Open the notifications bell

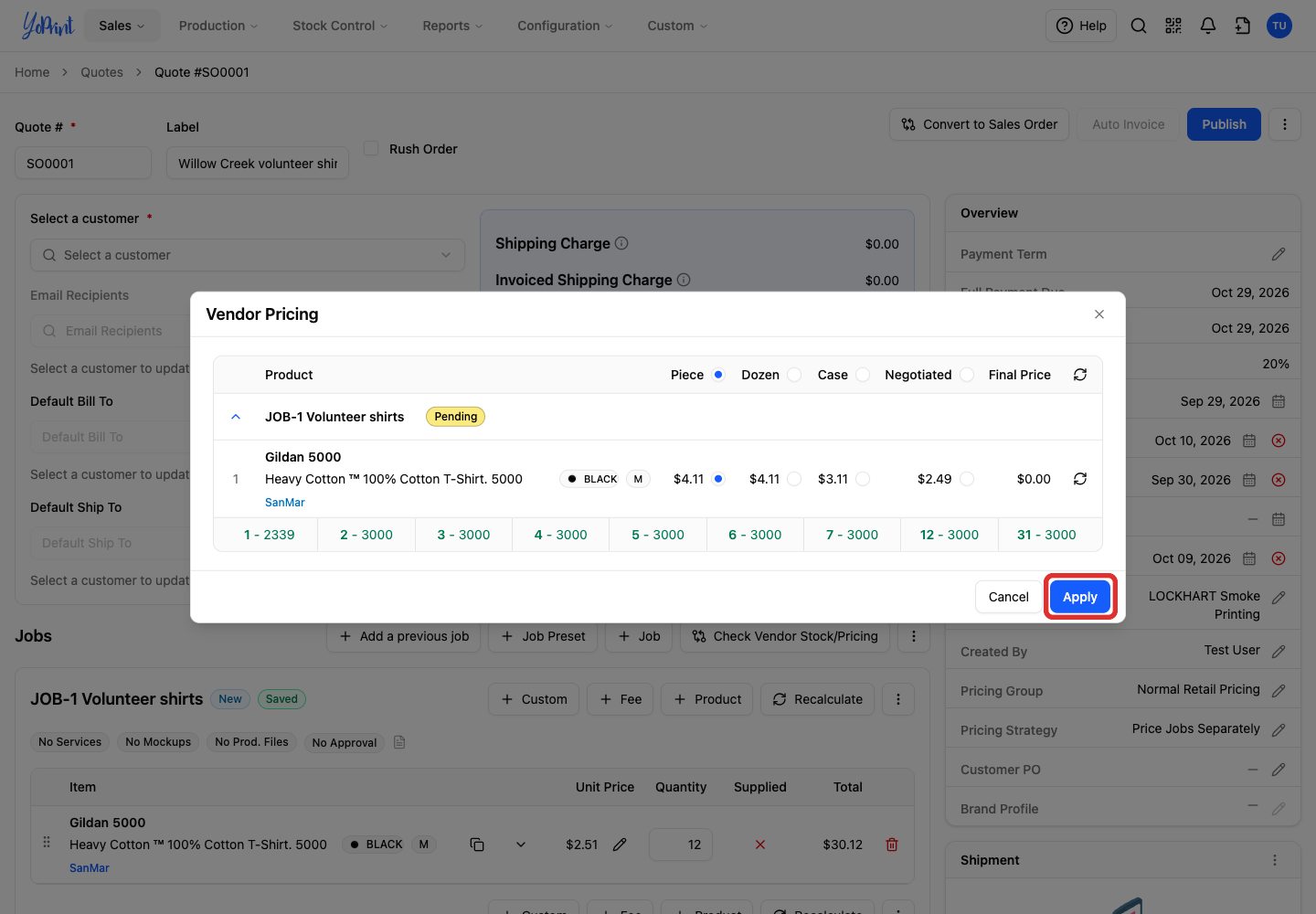point(1208,26)
